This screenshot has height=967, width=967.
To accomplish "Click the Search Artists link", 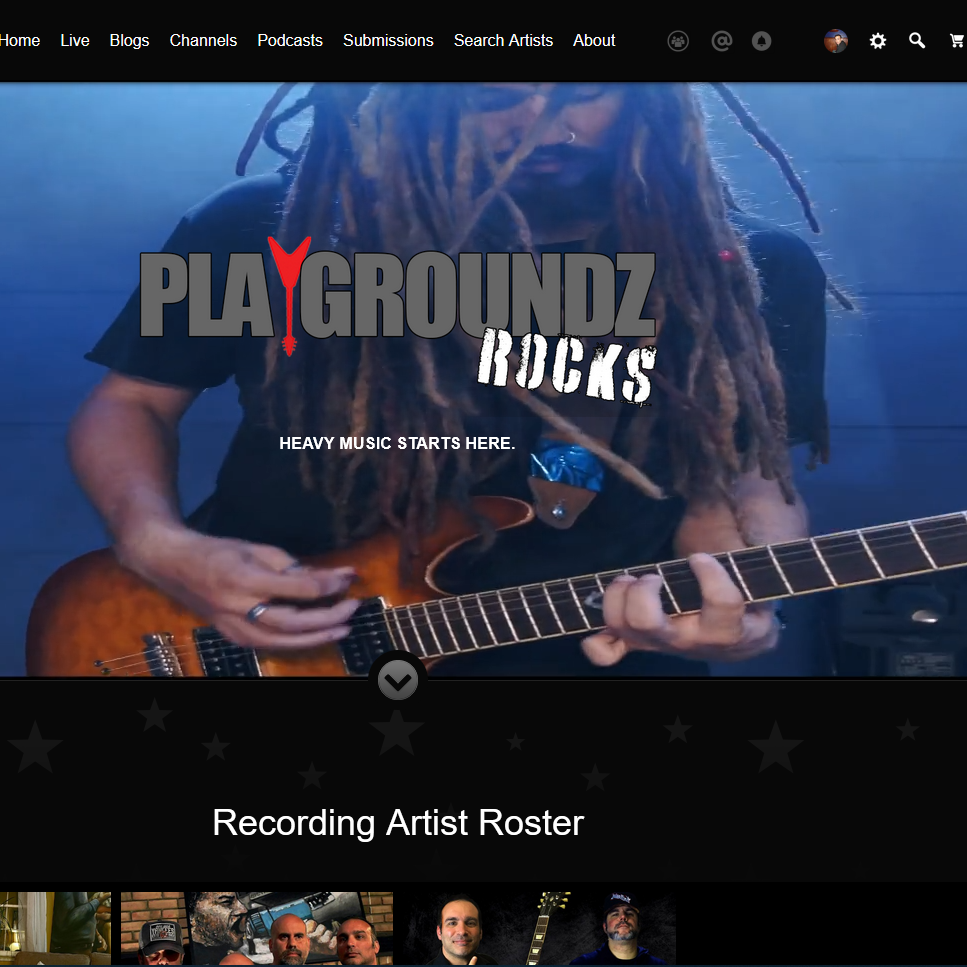I will [503, 41].
